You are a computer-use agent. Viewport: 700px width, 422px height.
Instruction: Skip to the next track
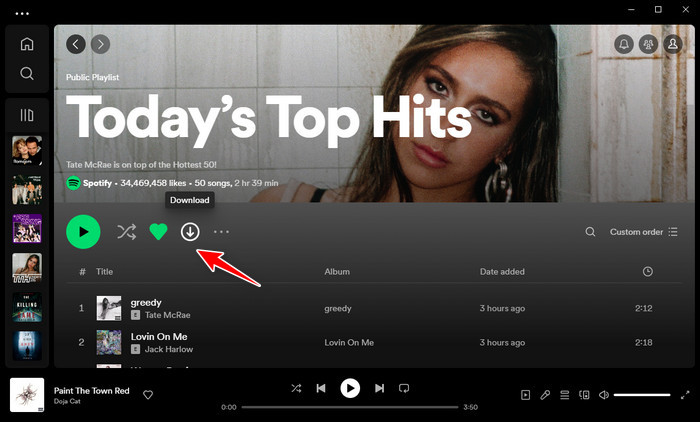coord(379,388)
